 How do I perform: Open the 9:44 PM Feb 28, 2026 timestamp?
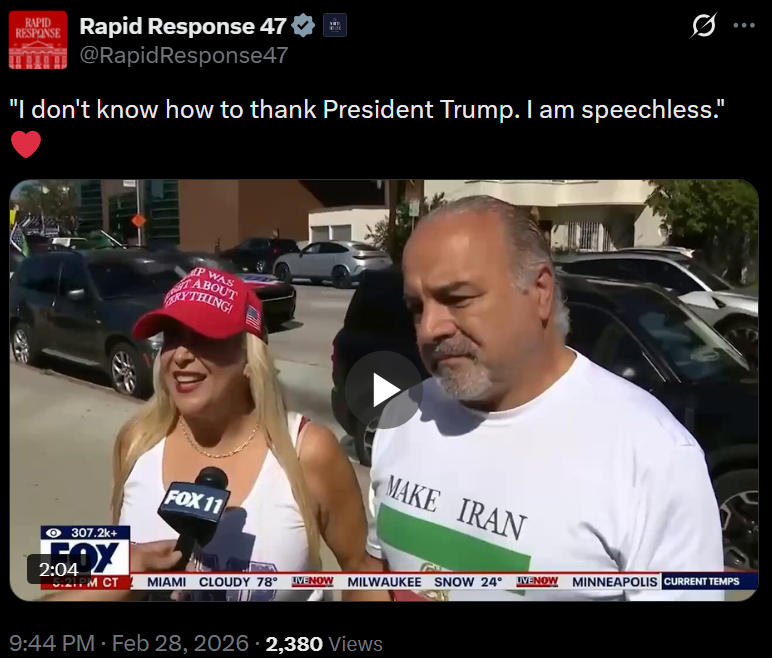129,643
